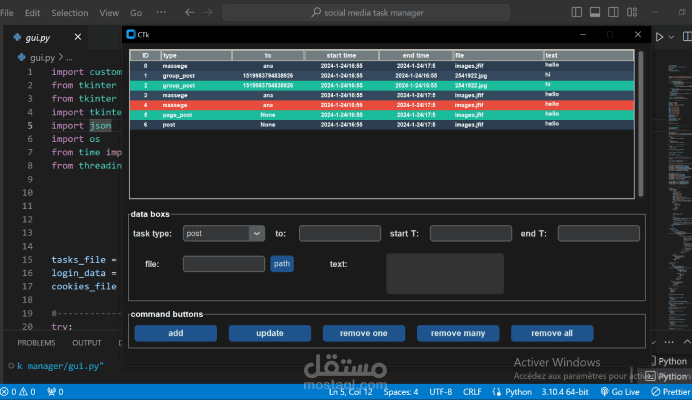Click the Go Live status bar button
Viewport: 692px width, 400px height.
[x=620, y=392]
